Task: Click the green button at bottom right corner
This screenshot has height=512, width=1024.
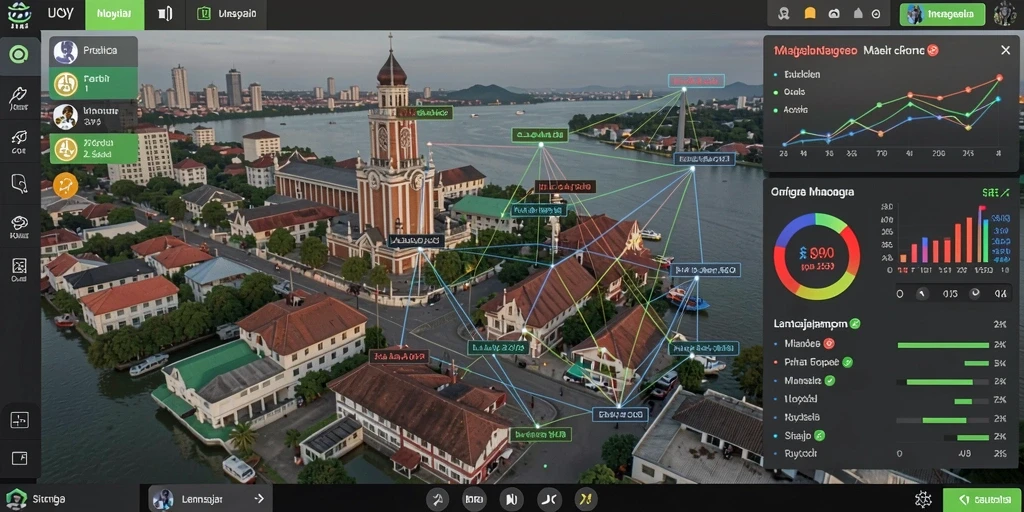Action: (x=982, y=499)
